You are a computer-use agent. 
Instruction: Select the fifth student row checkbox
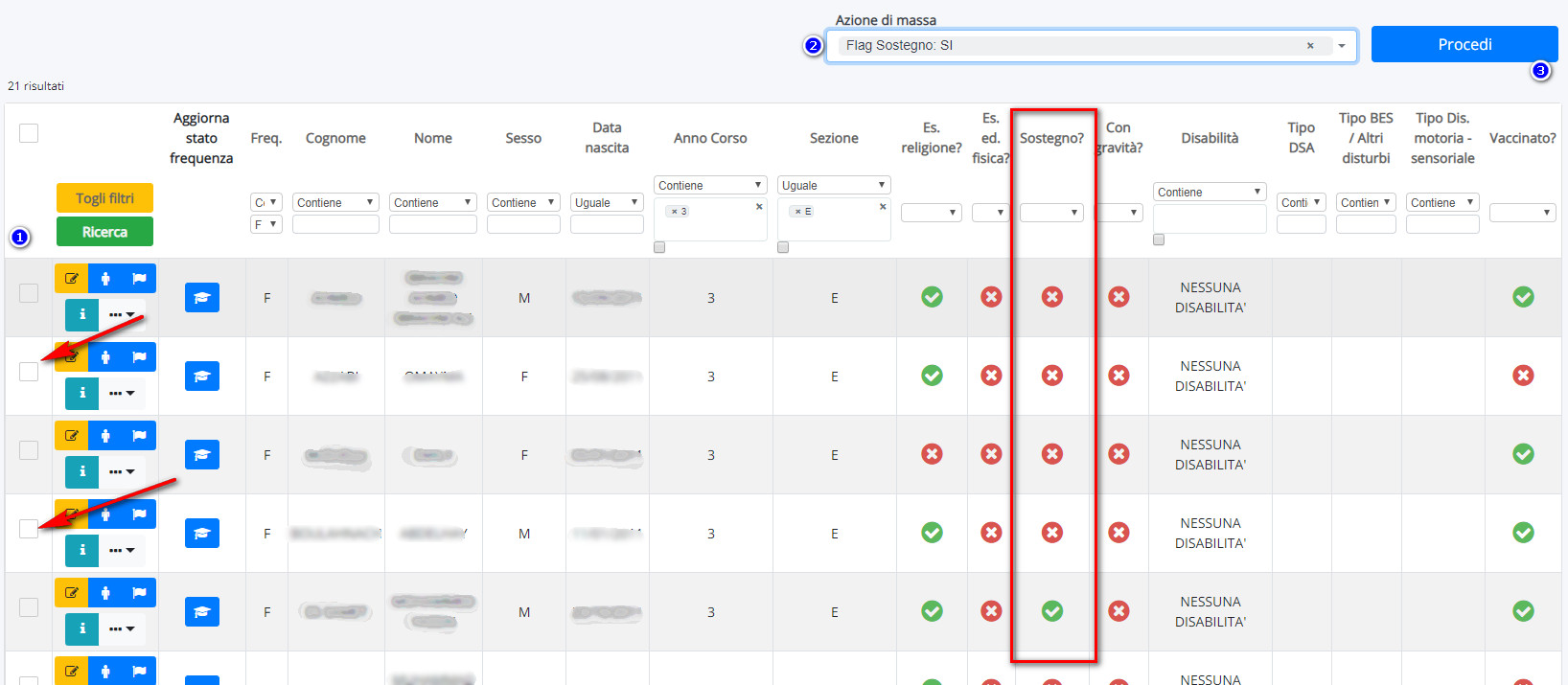29,607
